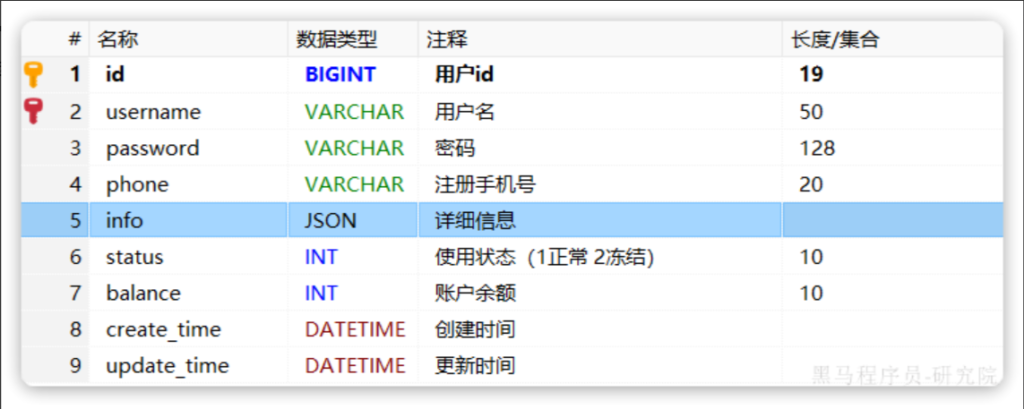Image resolution: width=1024 pixels, height=409 pixels.
Task: Select the password column name cell
Action: point(152,148)
